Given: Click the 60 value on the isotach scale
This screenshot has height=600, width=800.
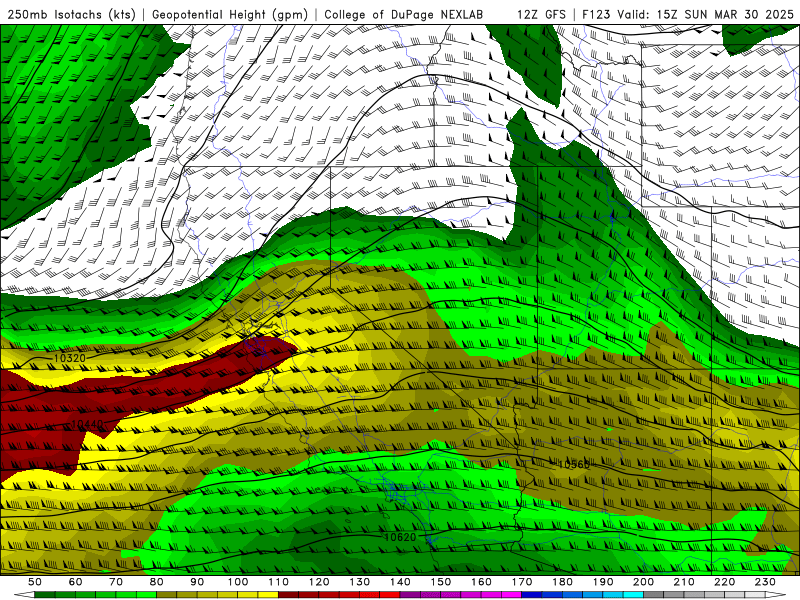Looking at the screenshot, I should coord(76,582).
